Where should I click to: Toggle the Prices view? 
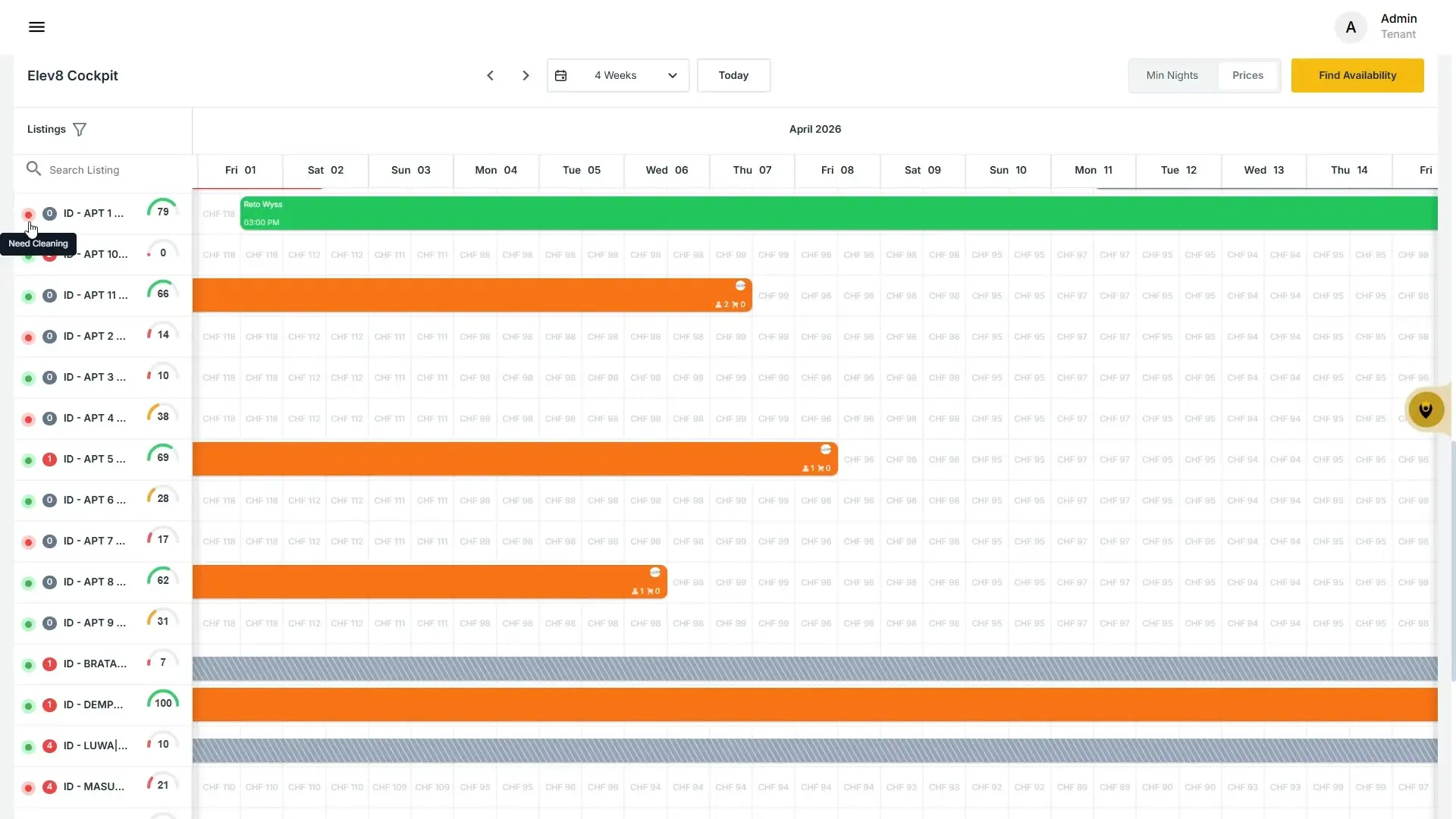pyautogui.click(x=1247, y=76)
